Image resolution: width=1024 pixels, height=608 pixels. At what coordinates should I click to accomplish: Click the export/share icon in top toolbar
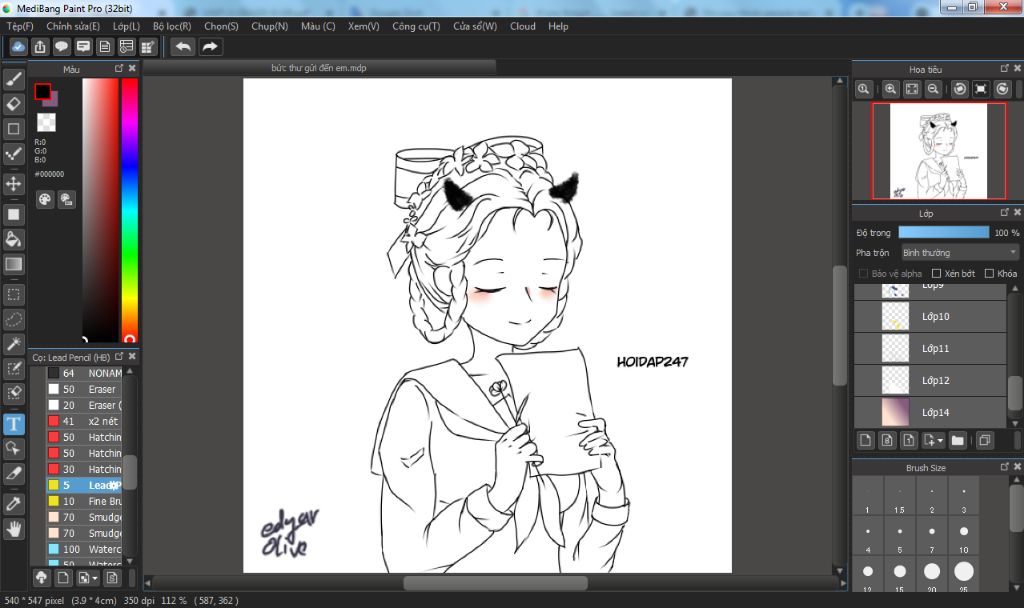pyautogui.click(x=40, y=47)
